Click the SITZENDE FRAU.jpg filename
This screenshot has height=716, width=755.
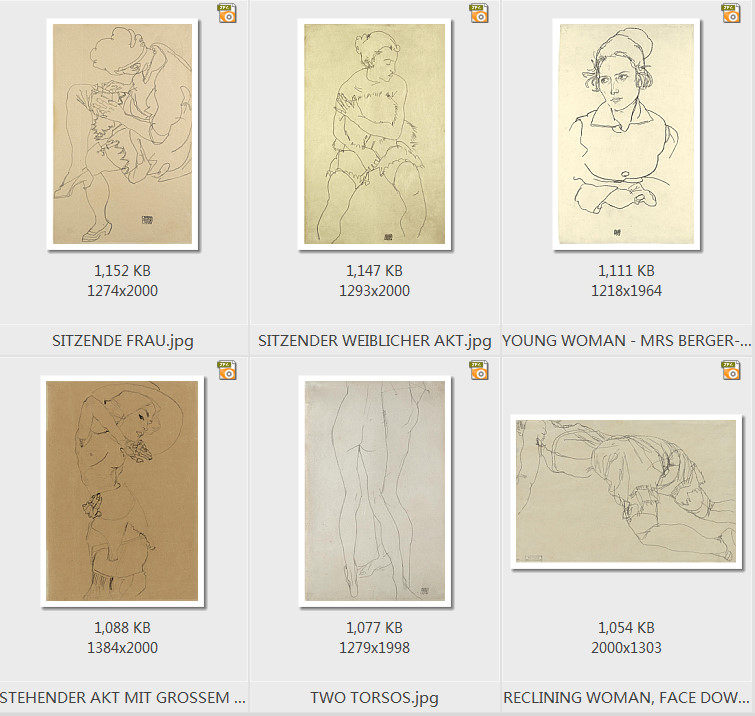click(123, 340)
